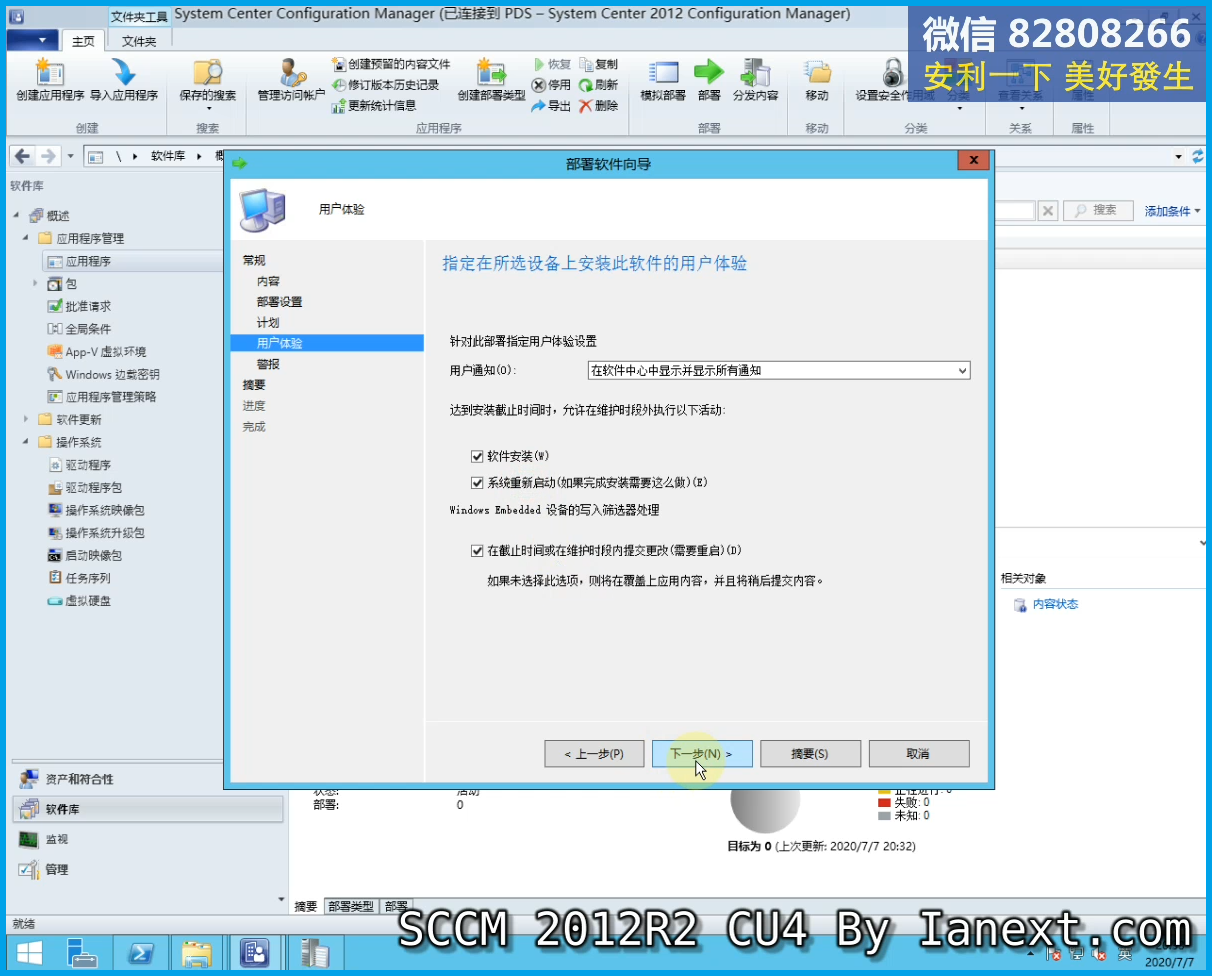Viewport: 1212px width, 976px height.
Task: Click the navigation Forward arrow button
Action: [x=47, y=157]
